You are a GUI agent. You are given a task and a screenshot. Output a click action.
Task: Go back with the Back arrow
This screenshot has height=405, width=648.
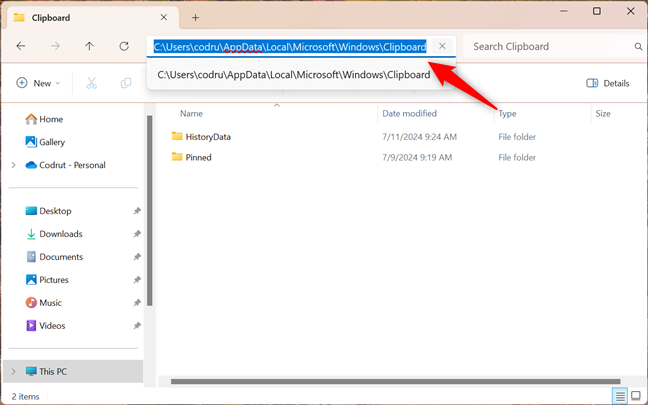(x=21, y=46)
